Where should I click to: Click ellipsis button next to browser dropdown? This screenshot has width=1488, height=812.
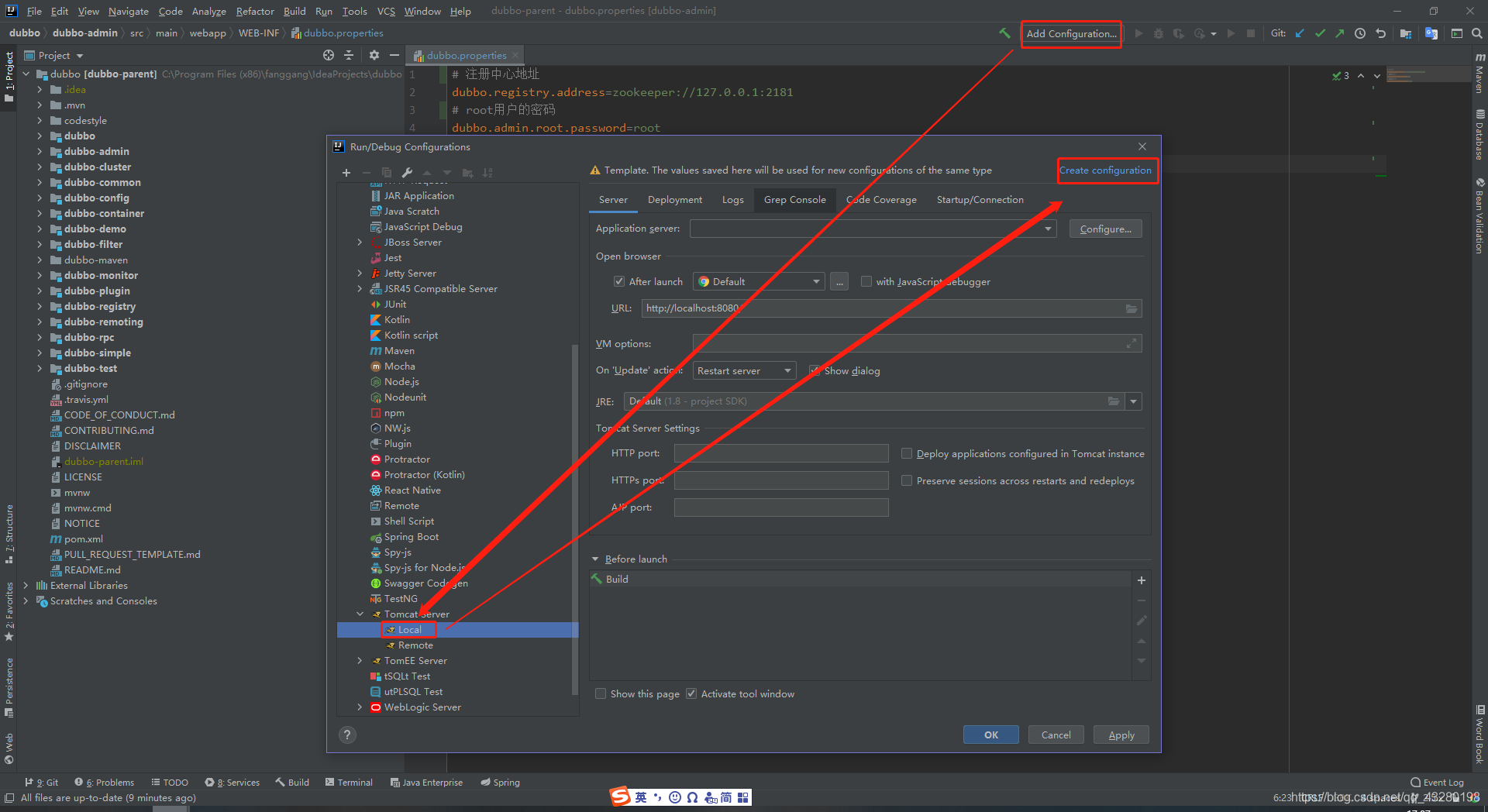[839, 282]
